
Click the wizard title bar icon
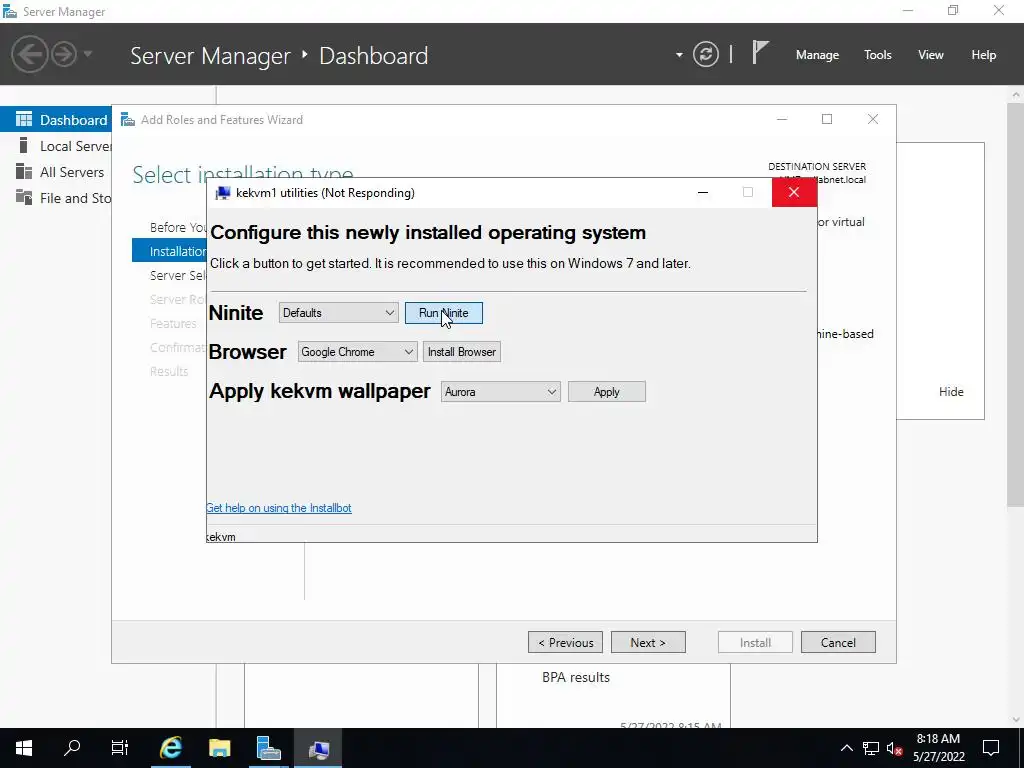(128, 120)
